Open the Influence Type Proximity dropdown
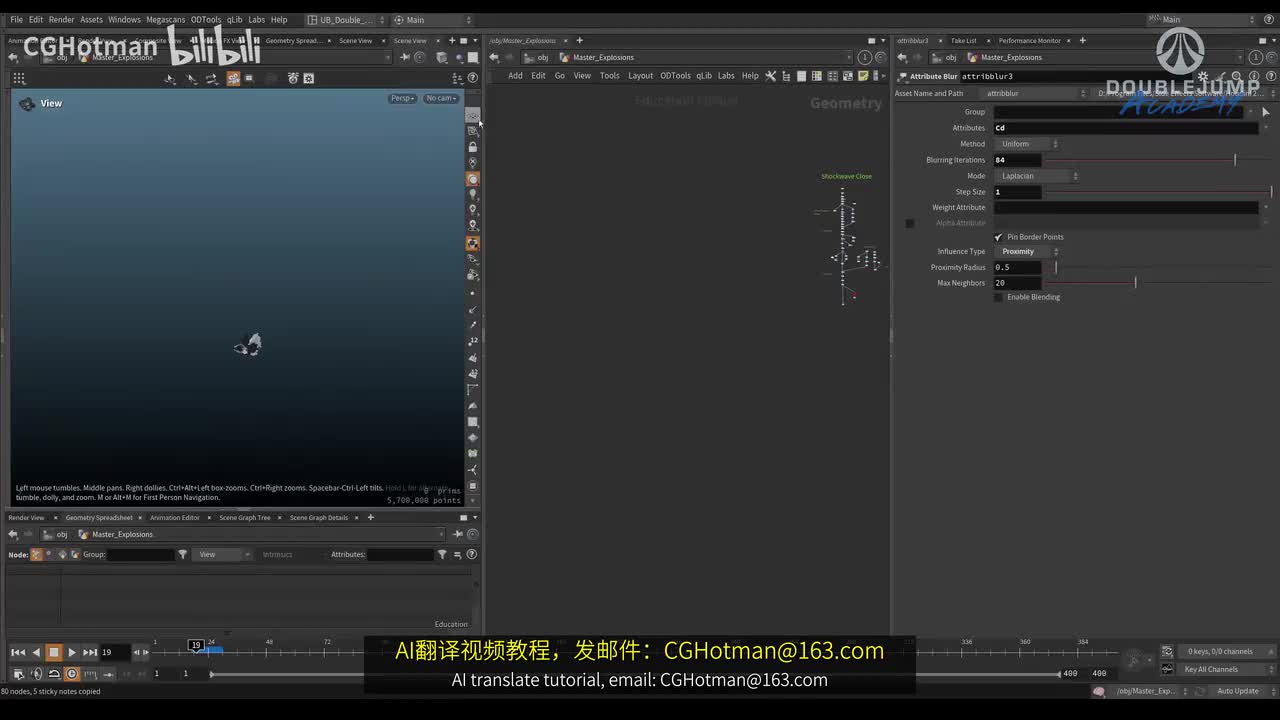The height and width of the screenshot is (720, 1280). click(1027, 252)
